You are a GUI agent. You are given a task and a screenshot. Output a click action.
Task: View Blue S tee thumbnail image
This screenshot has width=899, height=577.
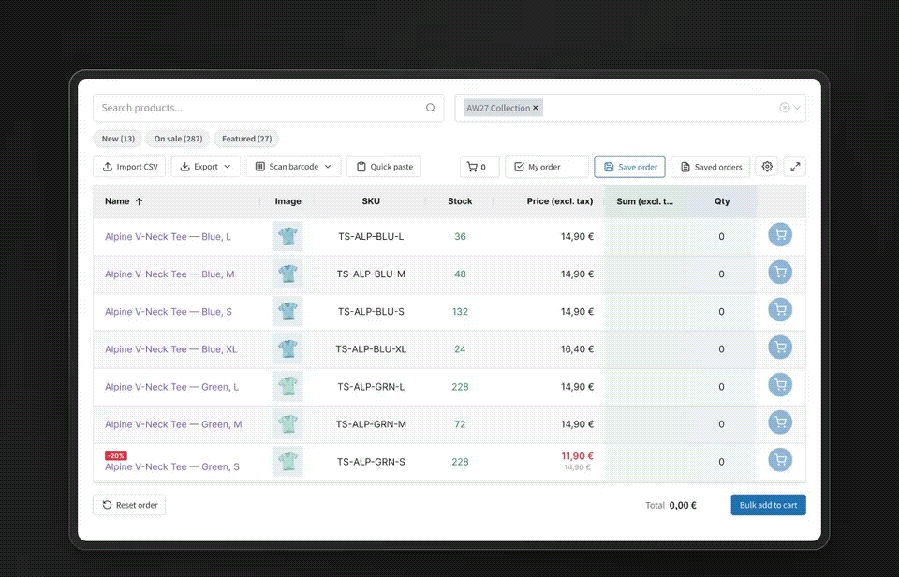coord(287,311)
